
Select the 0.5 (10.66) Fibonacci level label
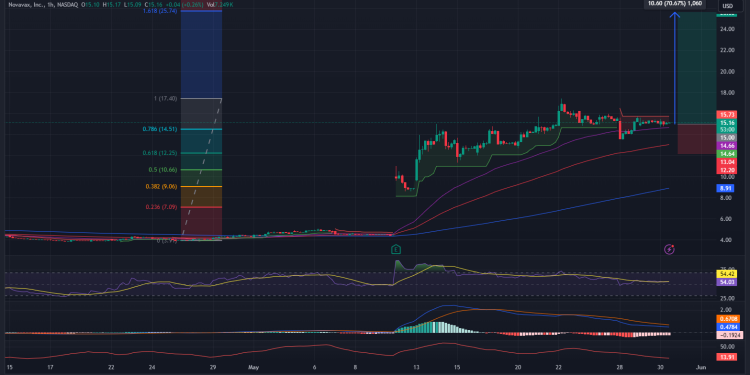pyautogui.click(x=163, y=170)
